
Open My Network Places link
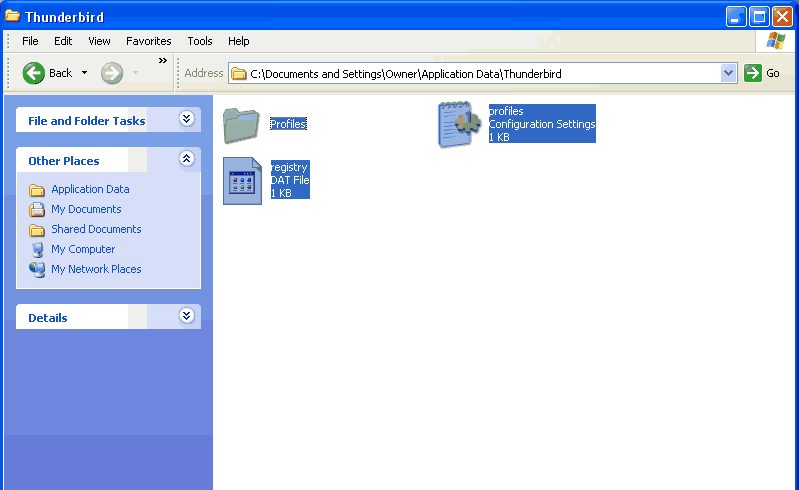(x=96, y=269)
